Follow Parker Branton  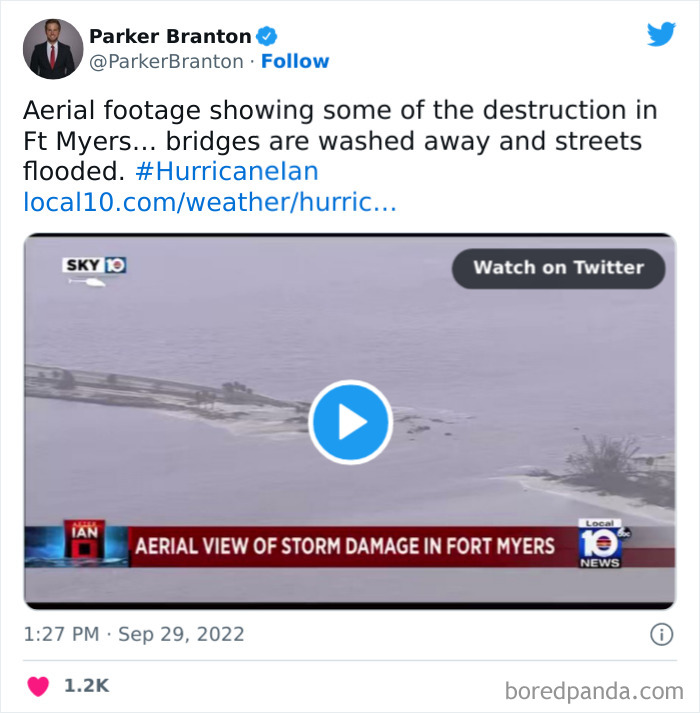(x=295, y=61)
